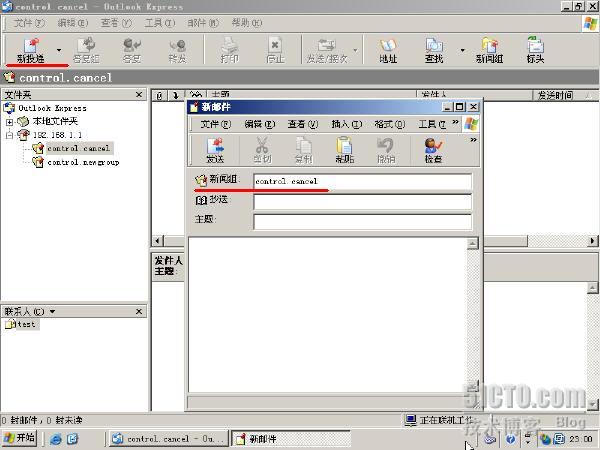Select the 192.168.1.1 news server
This screenshot has height=450, width=600.
click(x=57, y=135)
